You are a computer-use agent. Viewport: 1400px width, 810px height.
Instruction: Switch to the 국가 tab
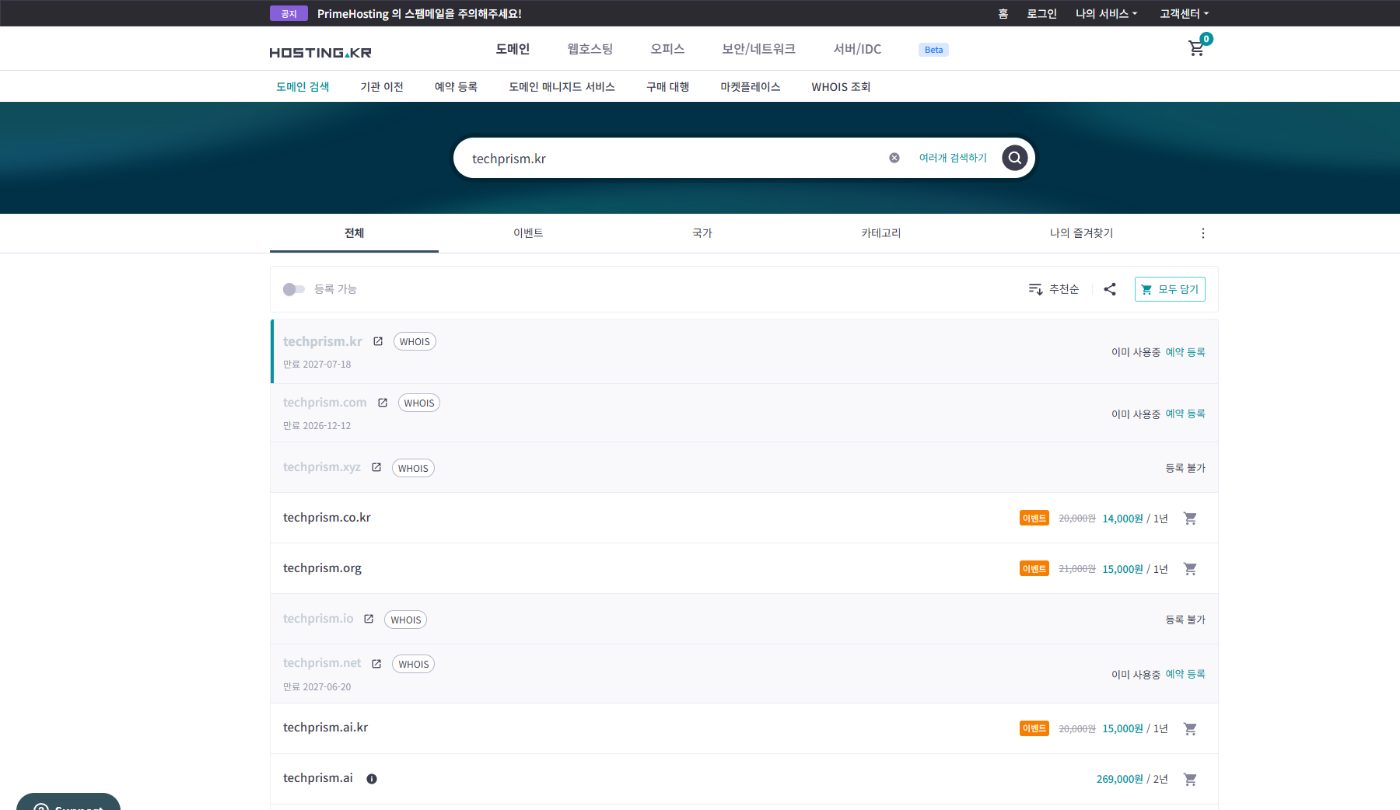tap(702, 233)
